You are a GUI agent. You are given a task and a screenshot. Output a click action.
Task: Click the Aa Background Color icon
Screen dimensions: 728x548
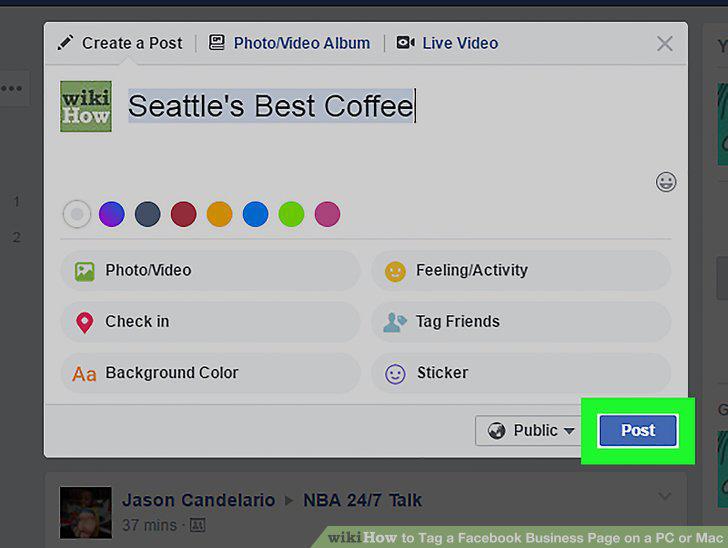click(x=84, y=374)
